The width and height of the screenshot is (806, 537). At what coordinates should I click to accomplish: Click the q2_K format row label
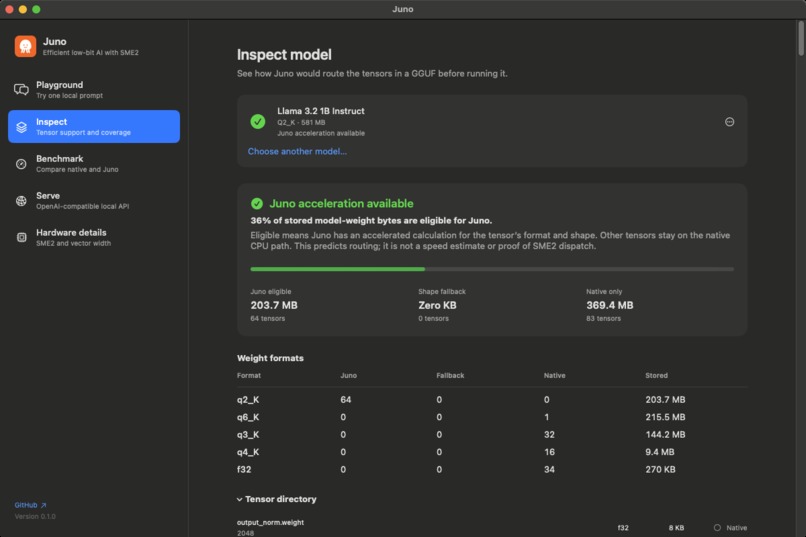click(x=248, y=400)
